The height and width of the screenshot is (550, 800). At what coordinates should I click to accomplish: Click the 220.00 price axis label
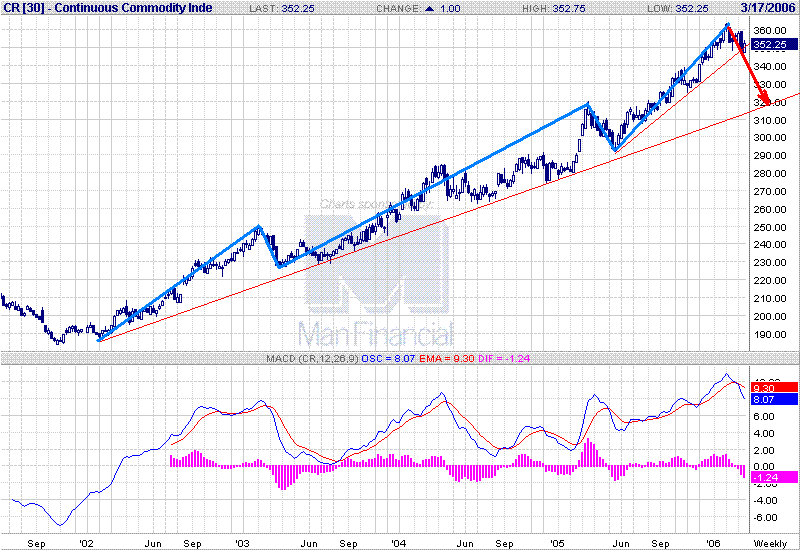click(769, 280)
